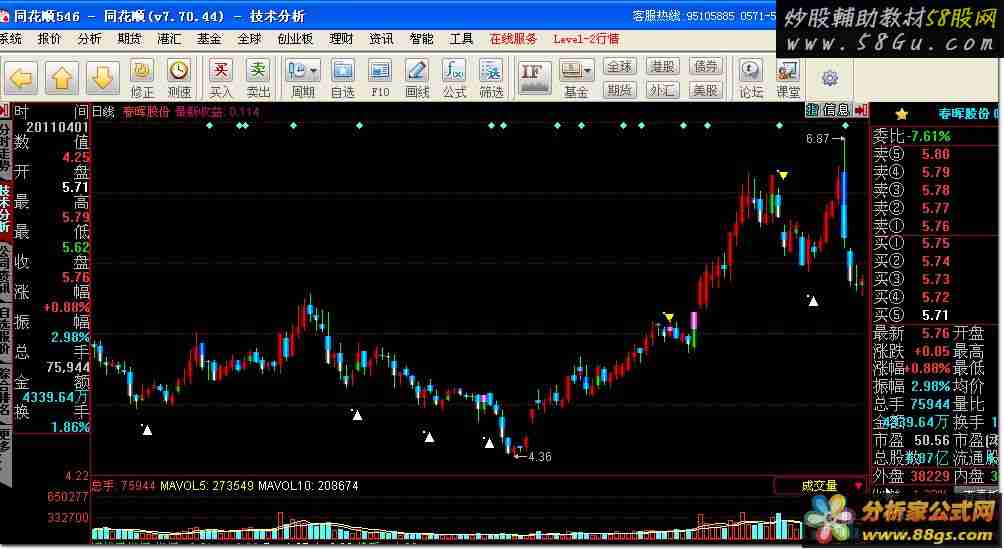Open the 理财 menu
The height and width of the screenshot is (550, 1004).
tap(341, 39)
